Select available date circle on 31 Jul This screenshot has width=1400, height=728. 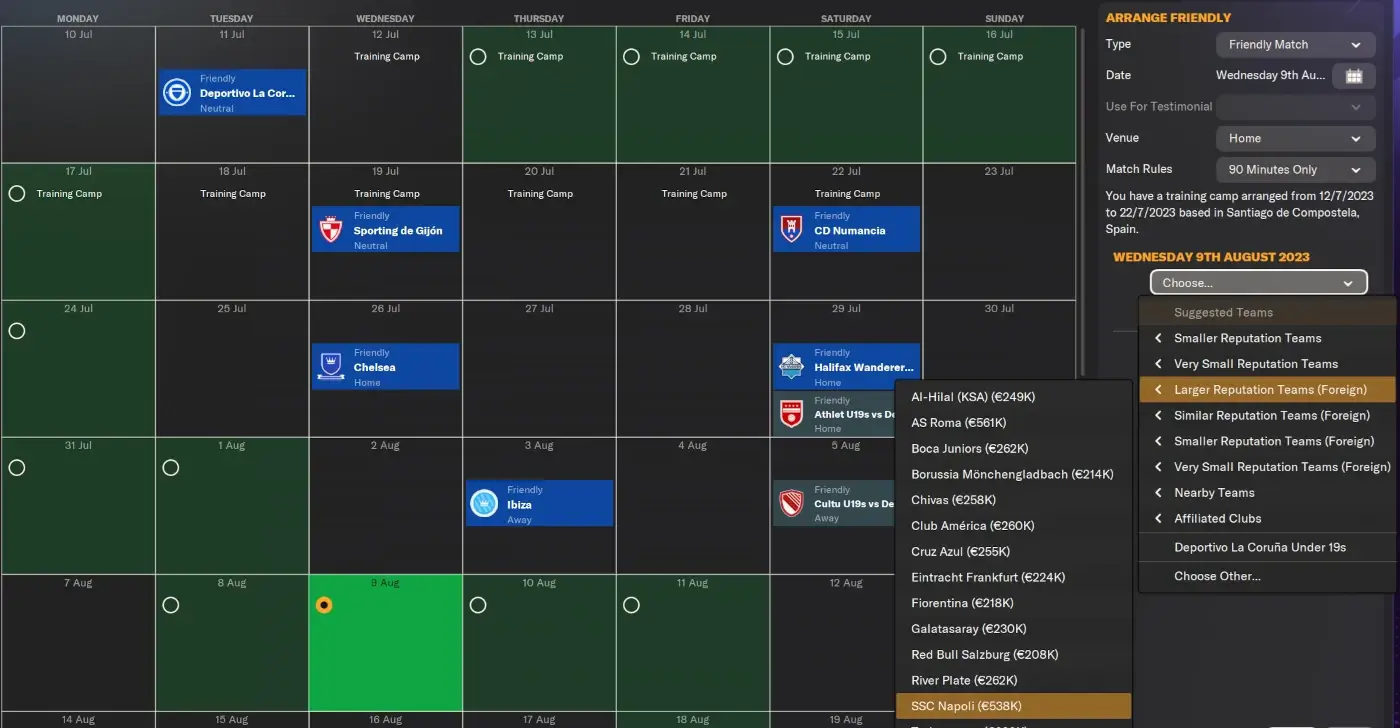pos(16,467)
